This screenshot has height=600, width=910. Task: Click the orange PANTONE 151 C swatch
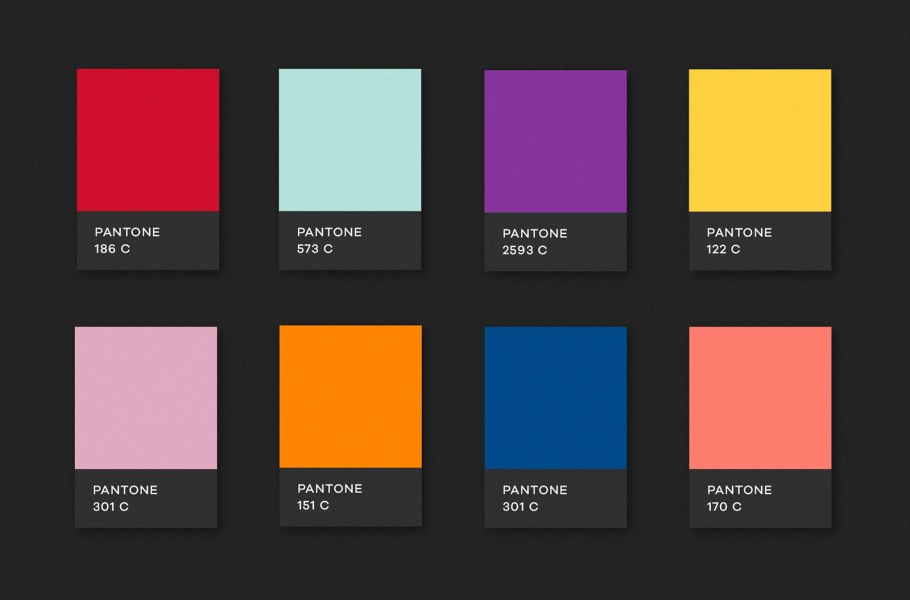[350, 397]
